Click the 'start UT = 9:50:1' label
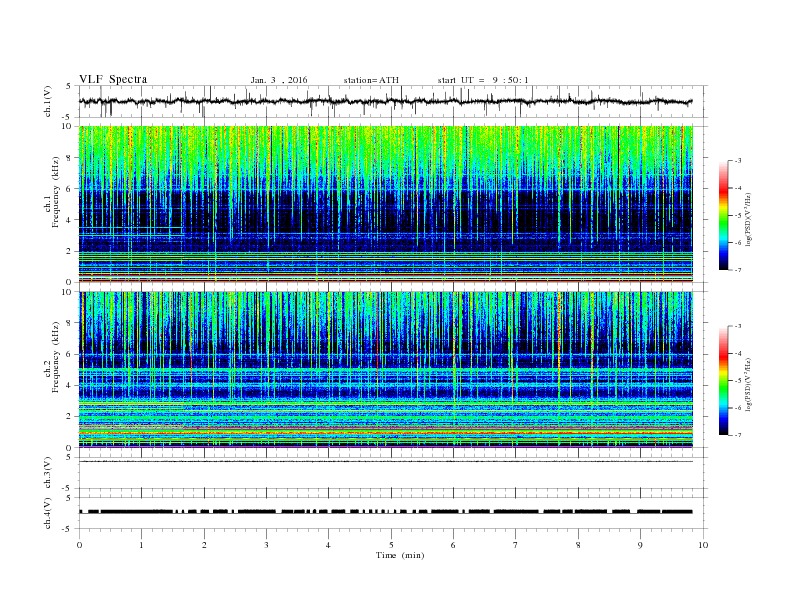 pos(483,80)
